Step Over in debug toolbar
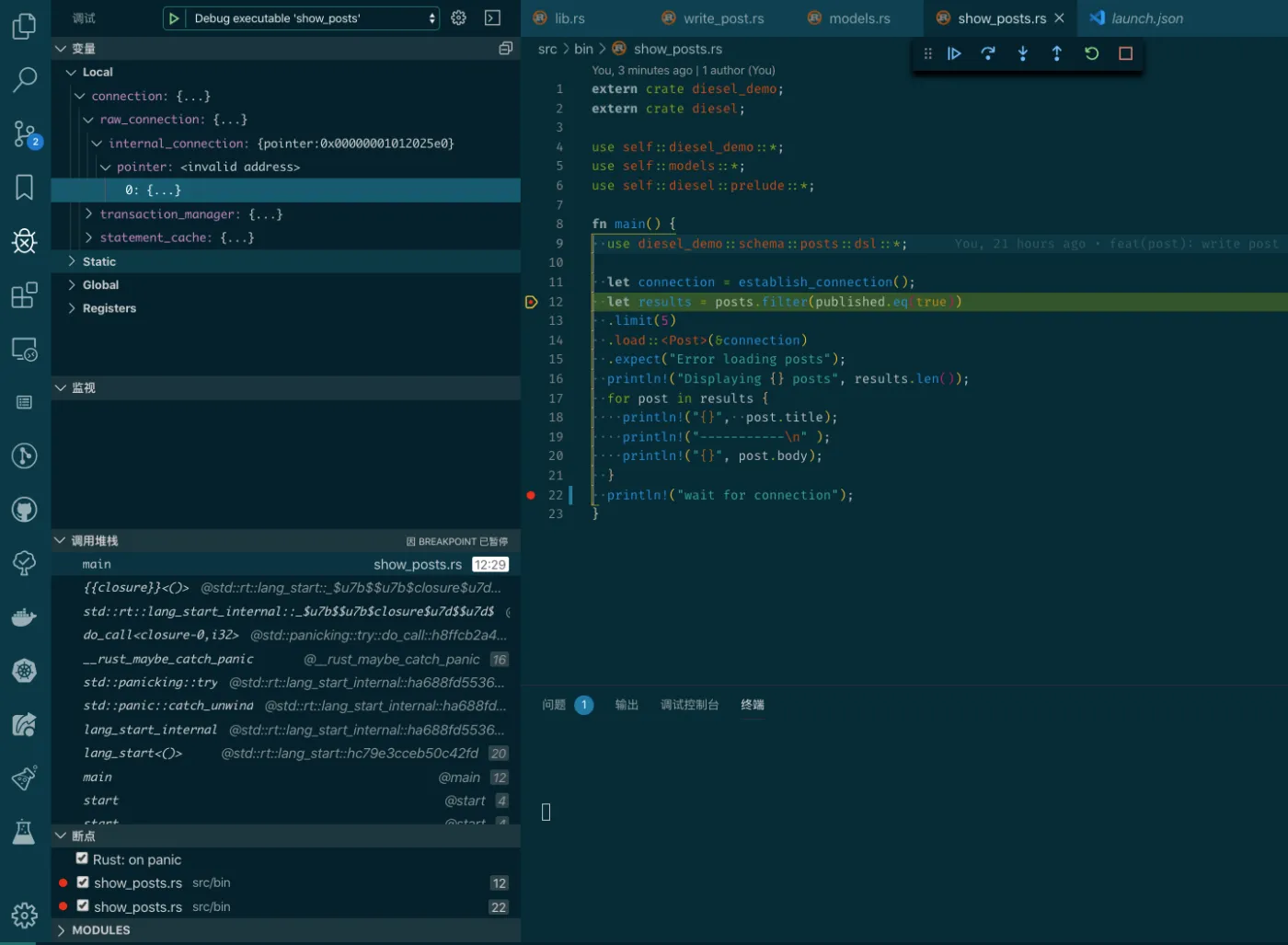Image resolution: width=1288 pixels, height=945 pixels. point(988,53)
